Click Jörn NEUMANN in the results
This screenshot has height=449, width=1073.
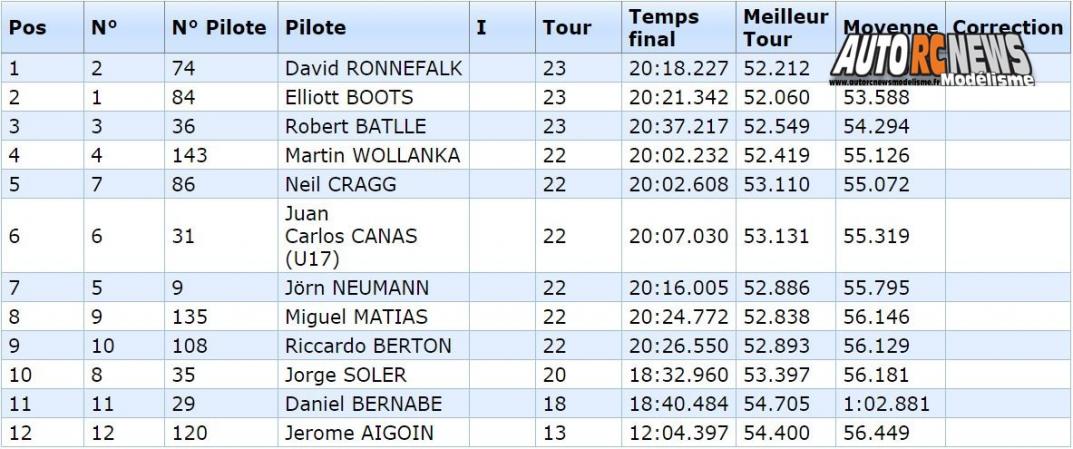click(x=357, y=287)
